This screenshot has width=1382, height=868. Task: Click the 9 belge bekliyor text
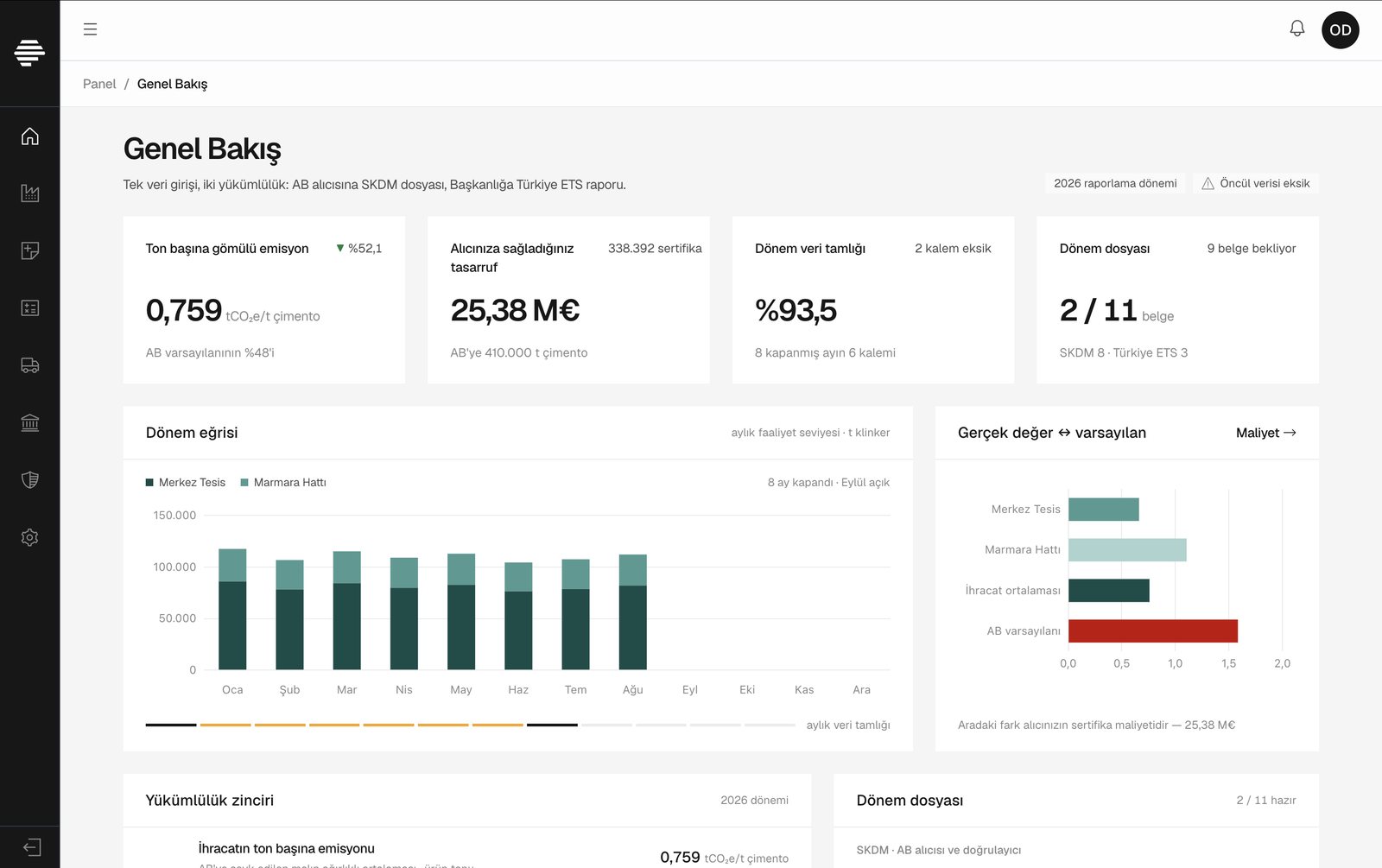[1252, 249]
